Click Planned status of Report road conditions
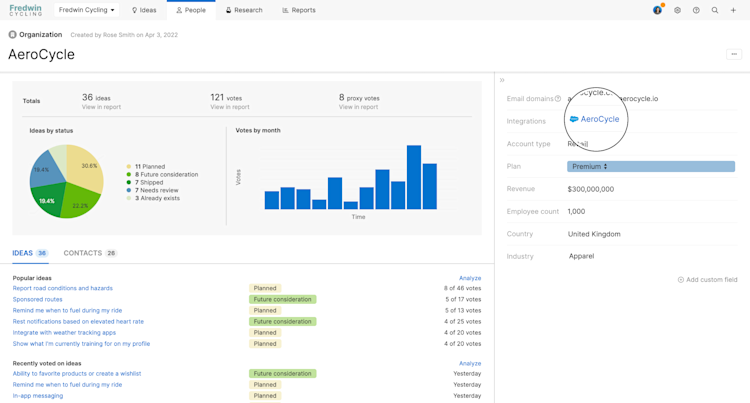 [265, 288]
